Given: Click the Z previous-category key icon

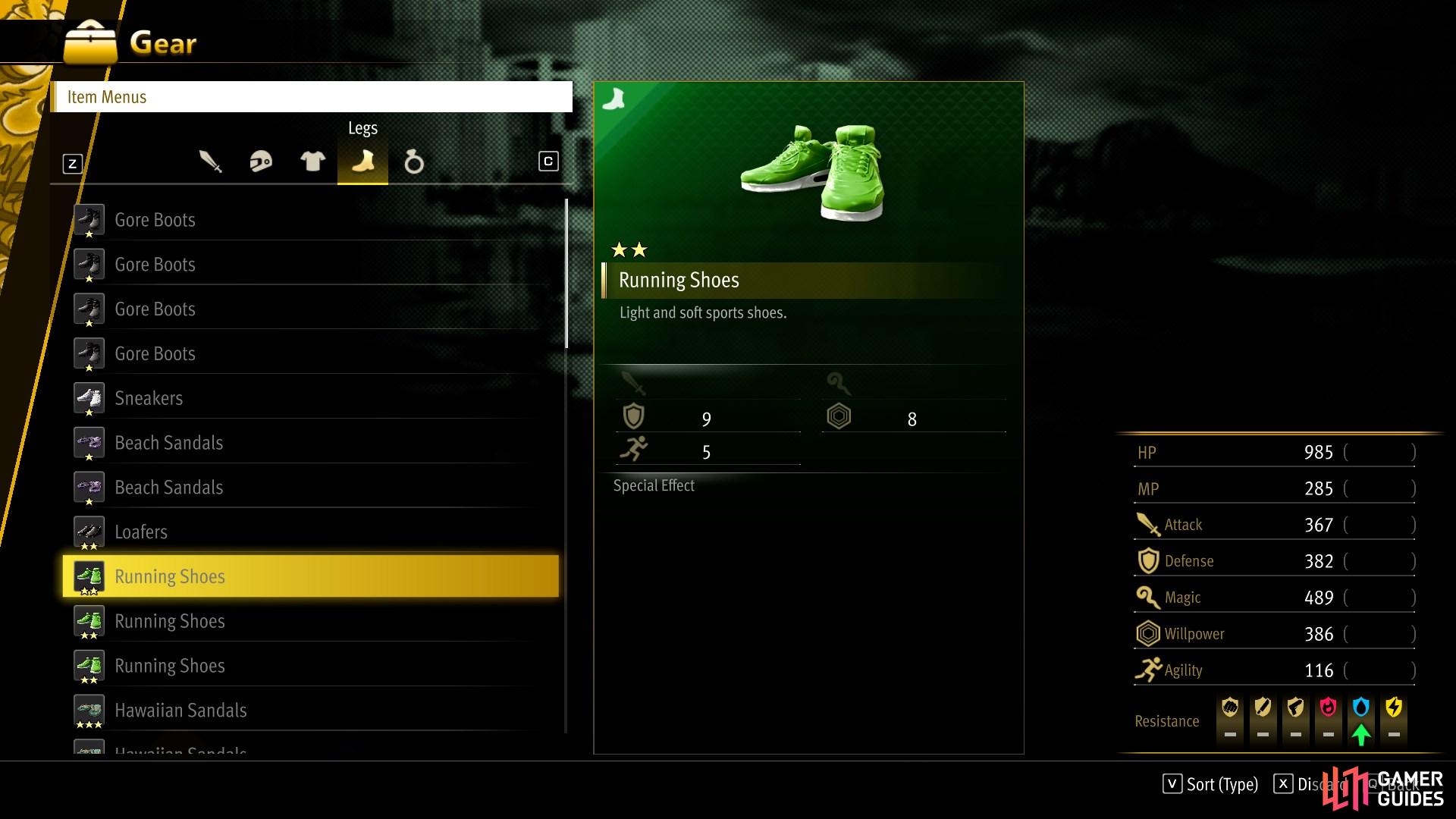Looking at the screenshot, I should click(73, 164).
